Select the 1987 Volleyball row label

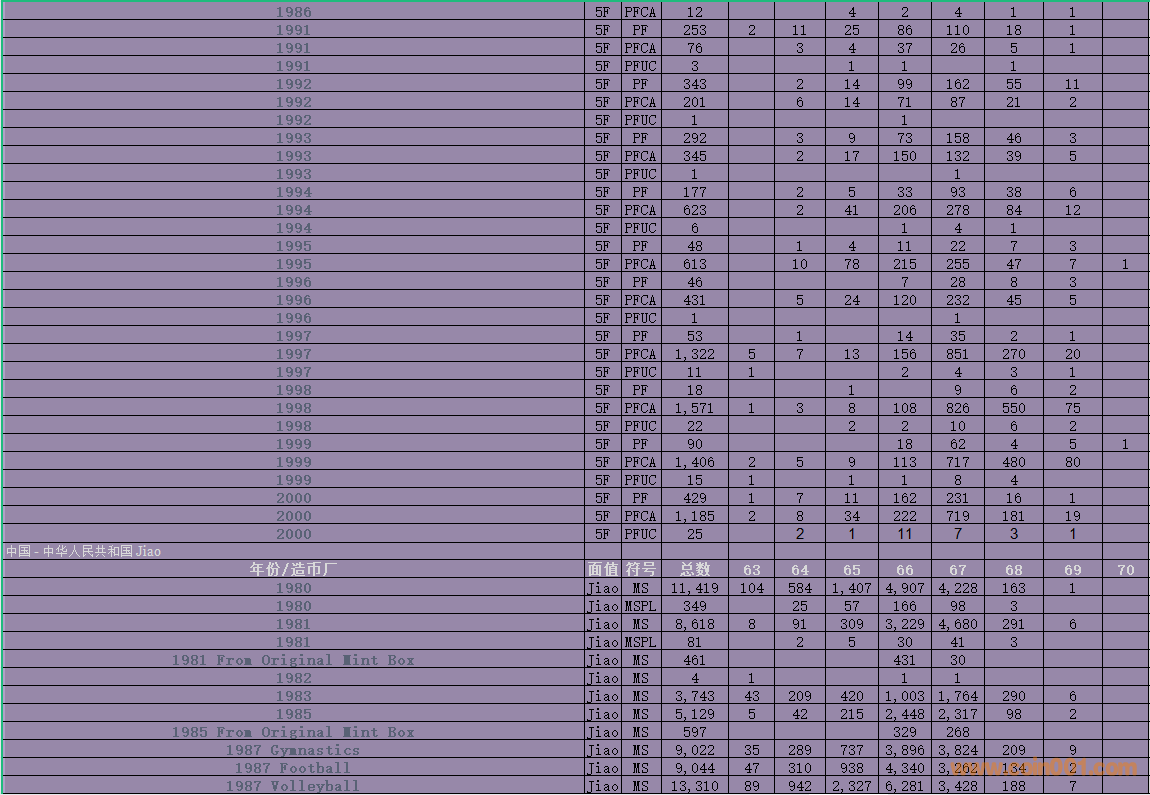click(293, 786)
